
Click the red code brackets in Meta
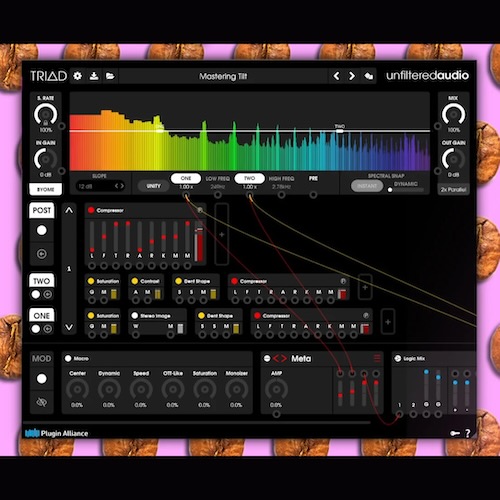click(280, 358)
